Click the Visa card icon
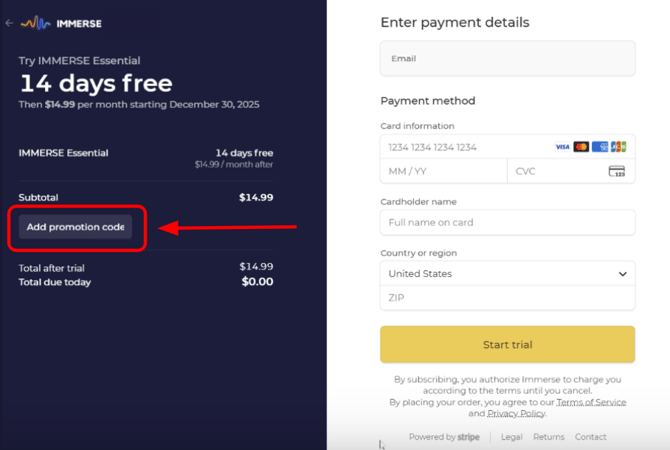 [563, 147]
